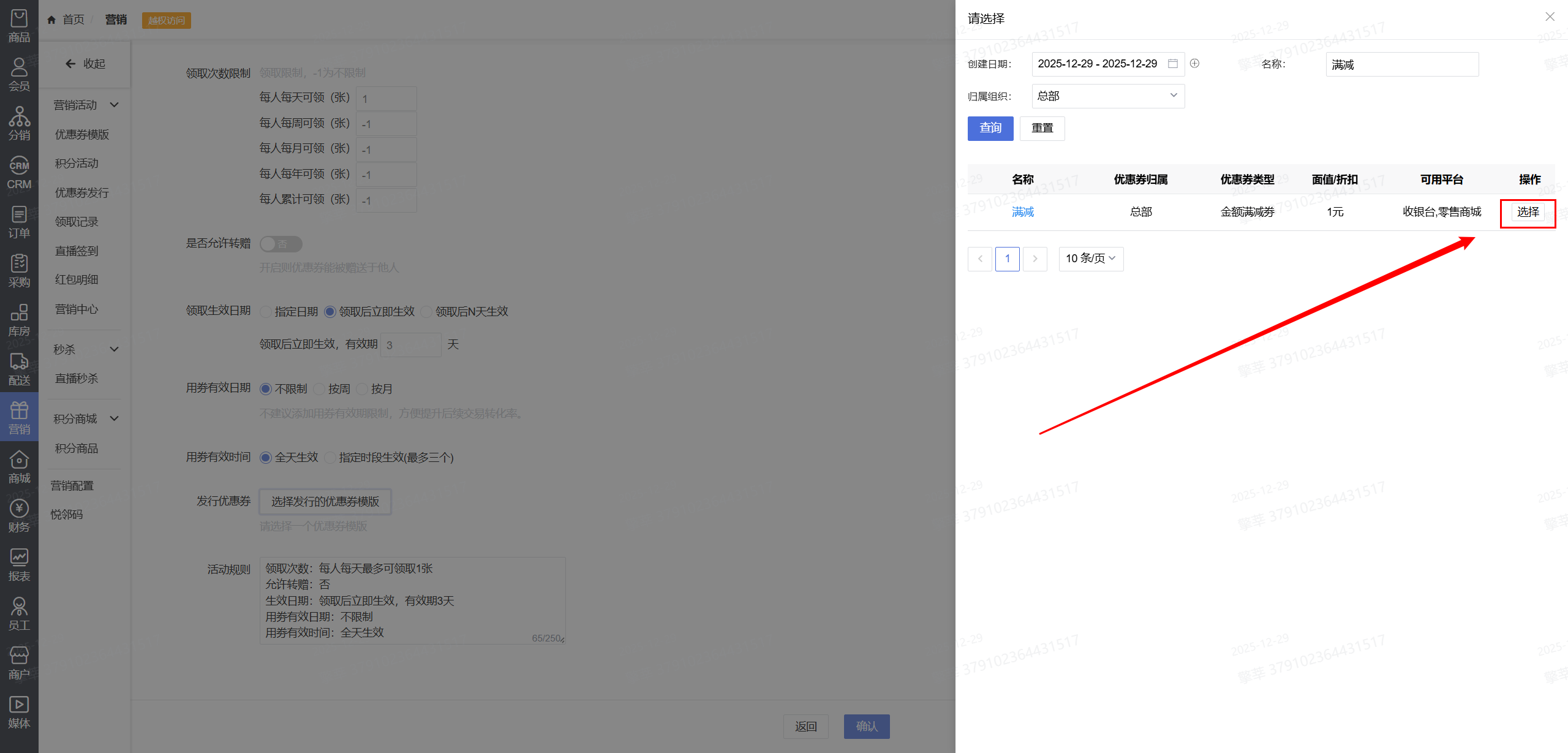Screen dimensions: 1568x753
Task: Click the 名称 search input field
Action: click(x=1401, y=64)
